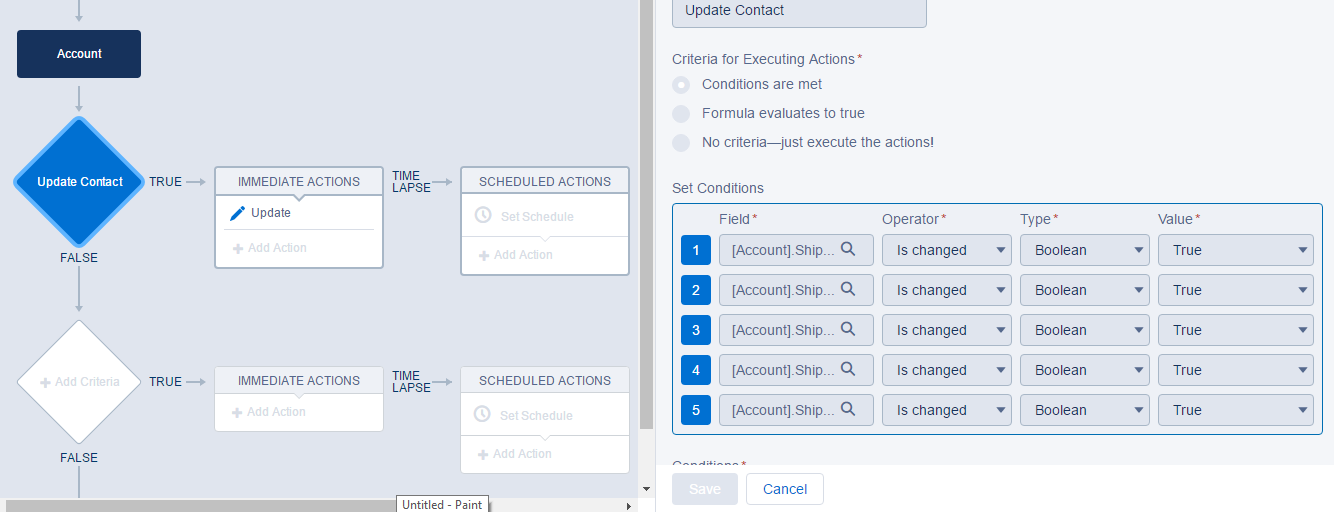1334x512 pixels.
Task: Choose 'Formula evaluates to true' radio button
Action: [x=681, y=114]
